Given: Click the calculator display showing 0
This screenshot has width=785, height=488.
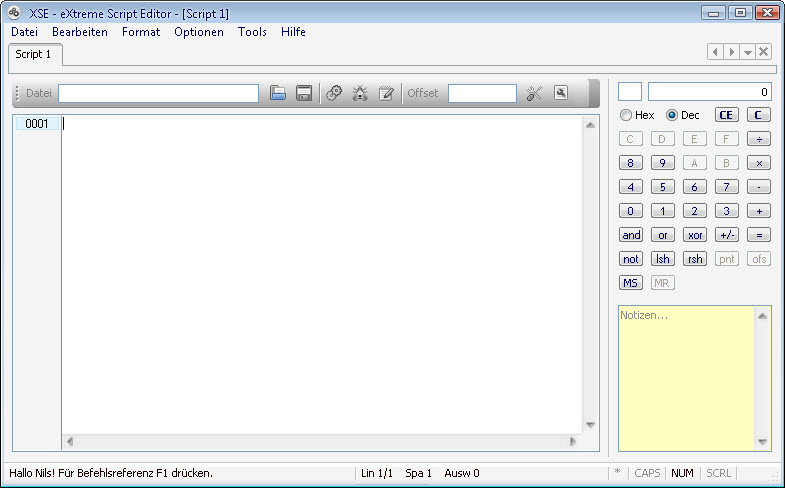Looking at the screenshot, I should (709, 92).
